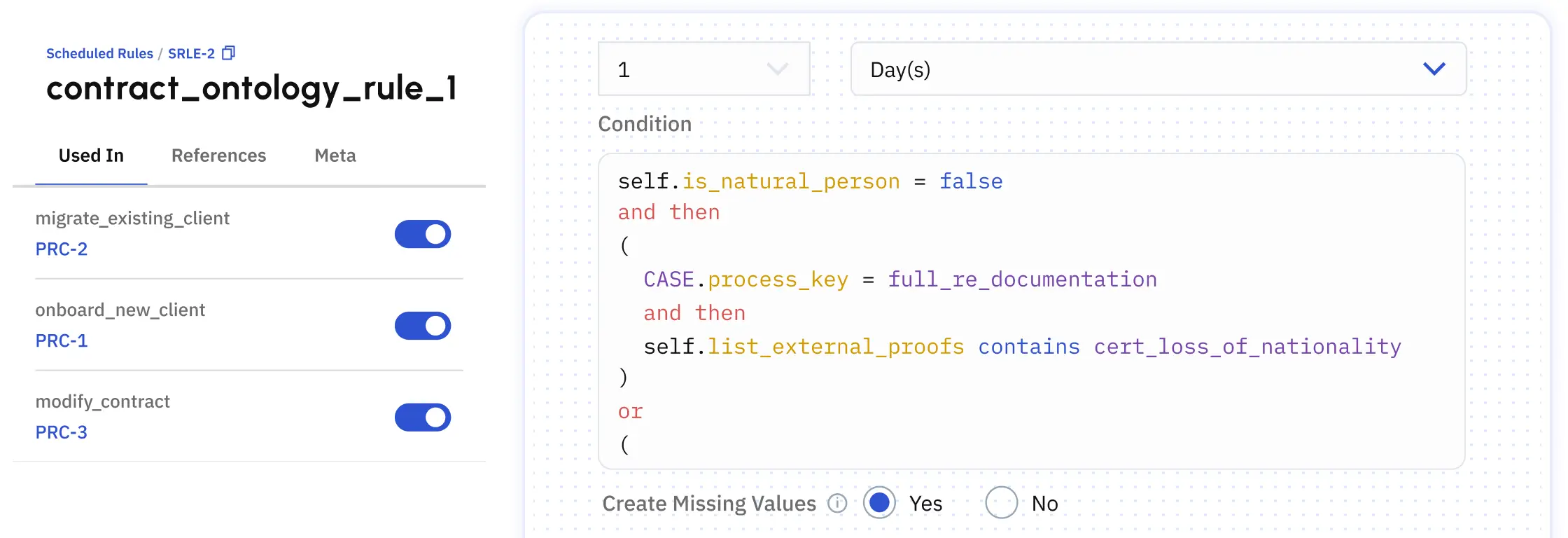Viewport: 1568px width, 538px height.
Task: Open process link PRC-3
Action: pos(62,432)
